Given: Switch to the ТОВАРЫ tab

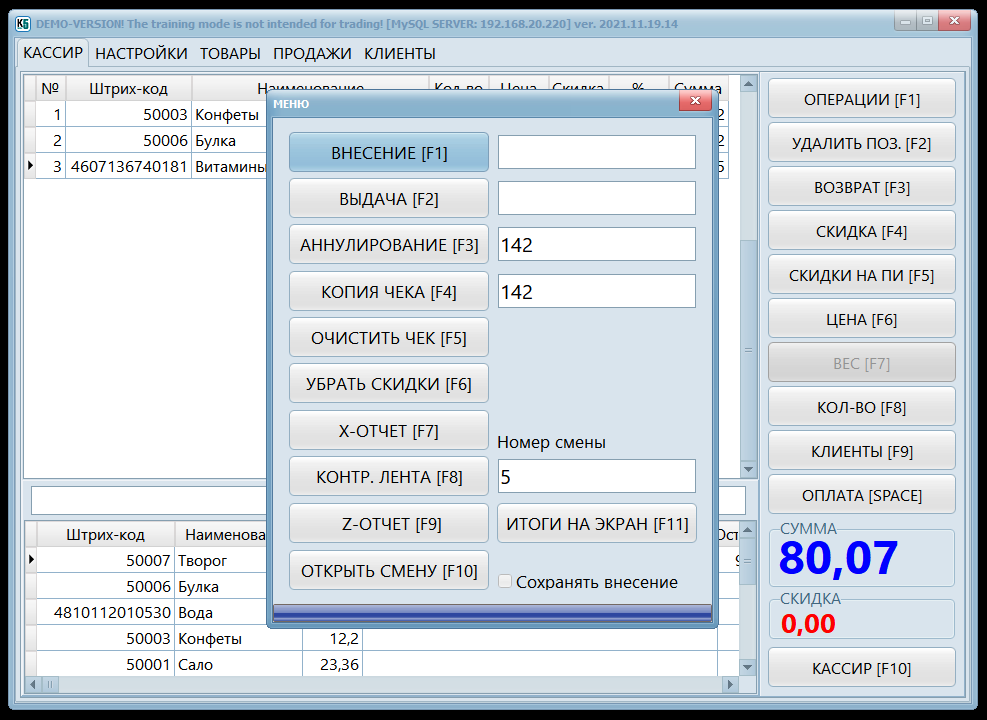Looking at the screenshot, I should [x=230, y=53].
